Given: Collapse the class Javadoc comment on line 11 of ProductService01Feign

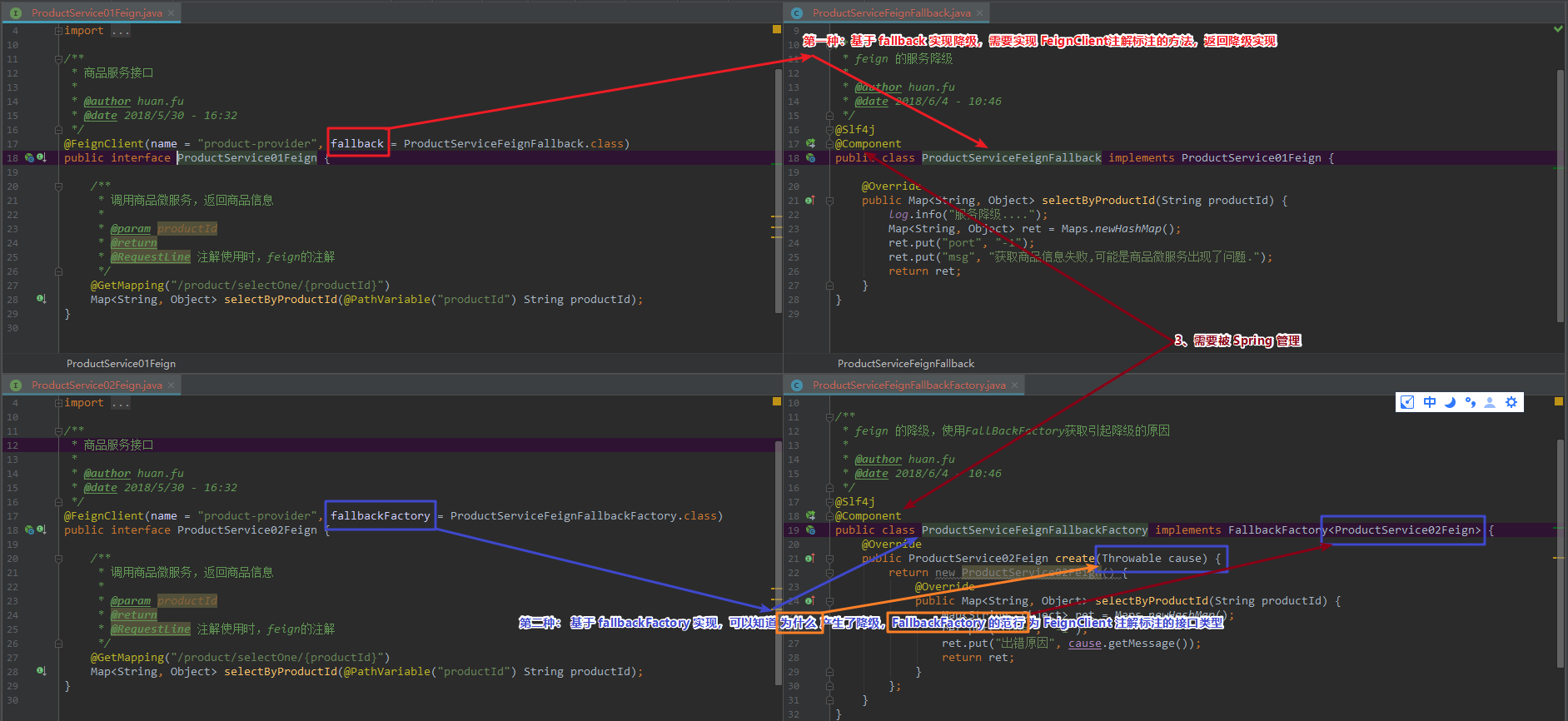Looking at the screenshot, I should 58,59.
